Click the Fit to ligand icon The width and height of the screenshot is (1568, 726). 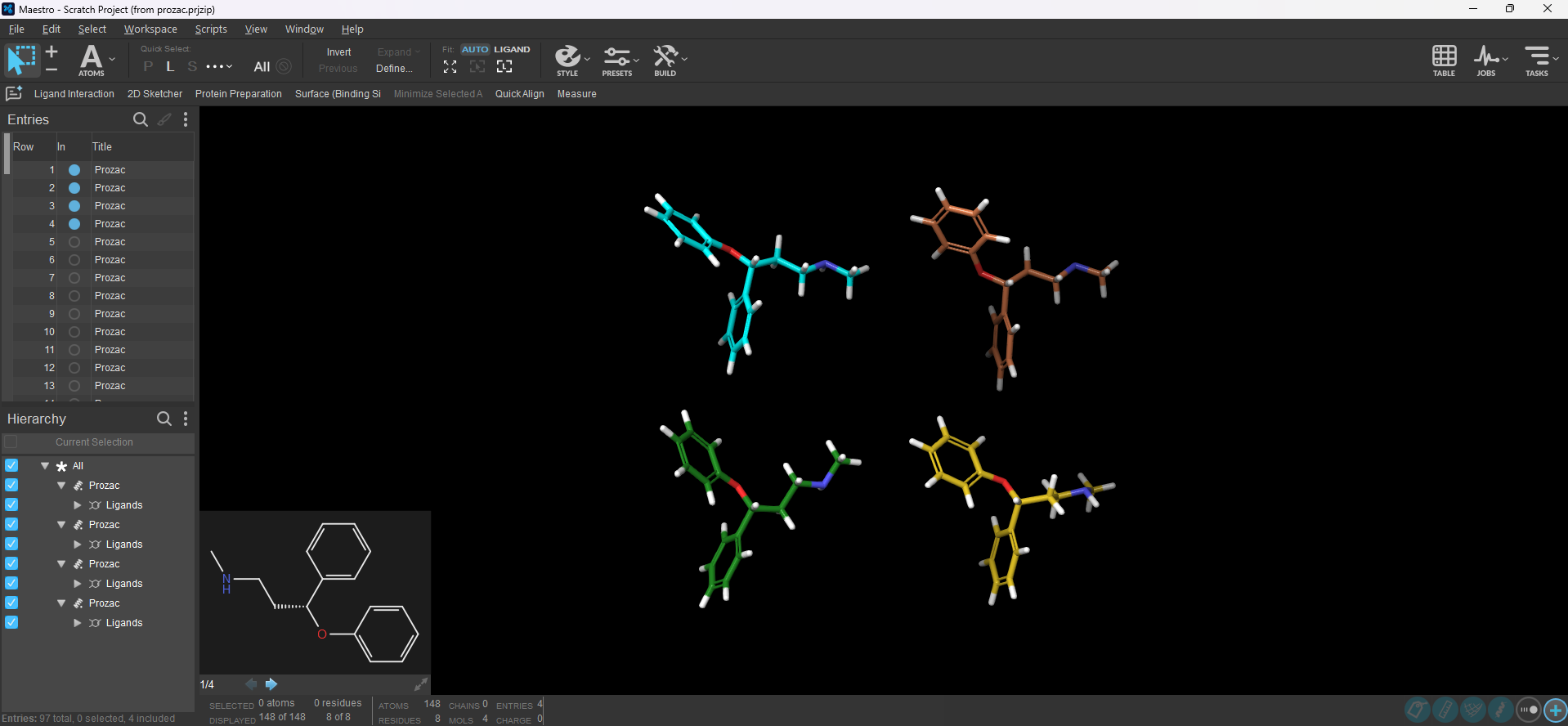(504, 67)
